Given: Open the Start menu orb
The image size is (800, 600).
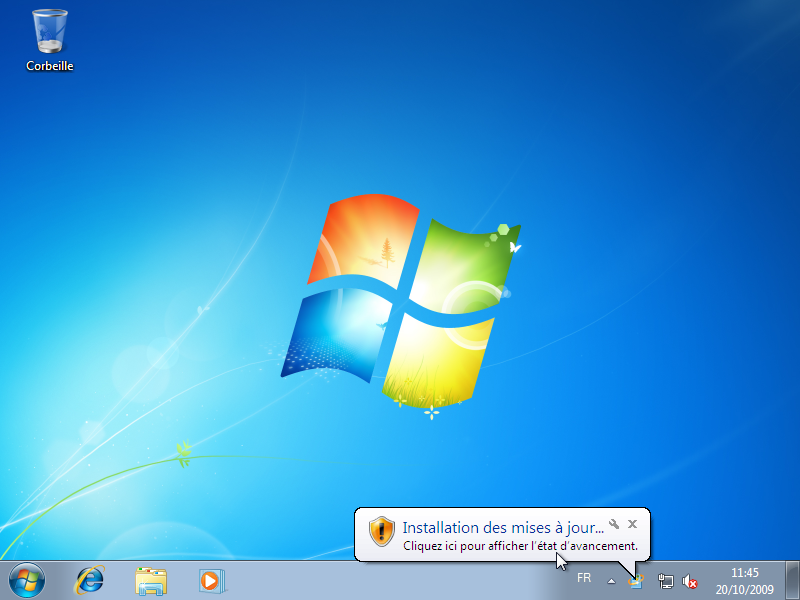Looking at the screenshot, I should tap(24, 580).
